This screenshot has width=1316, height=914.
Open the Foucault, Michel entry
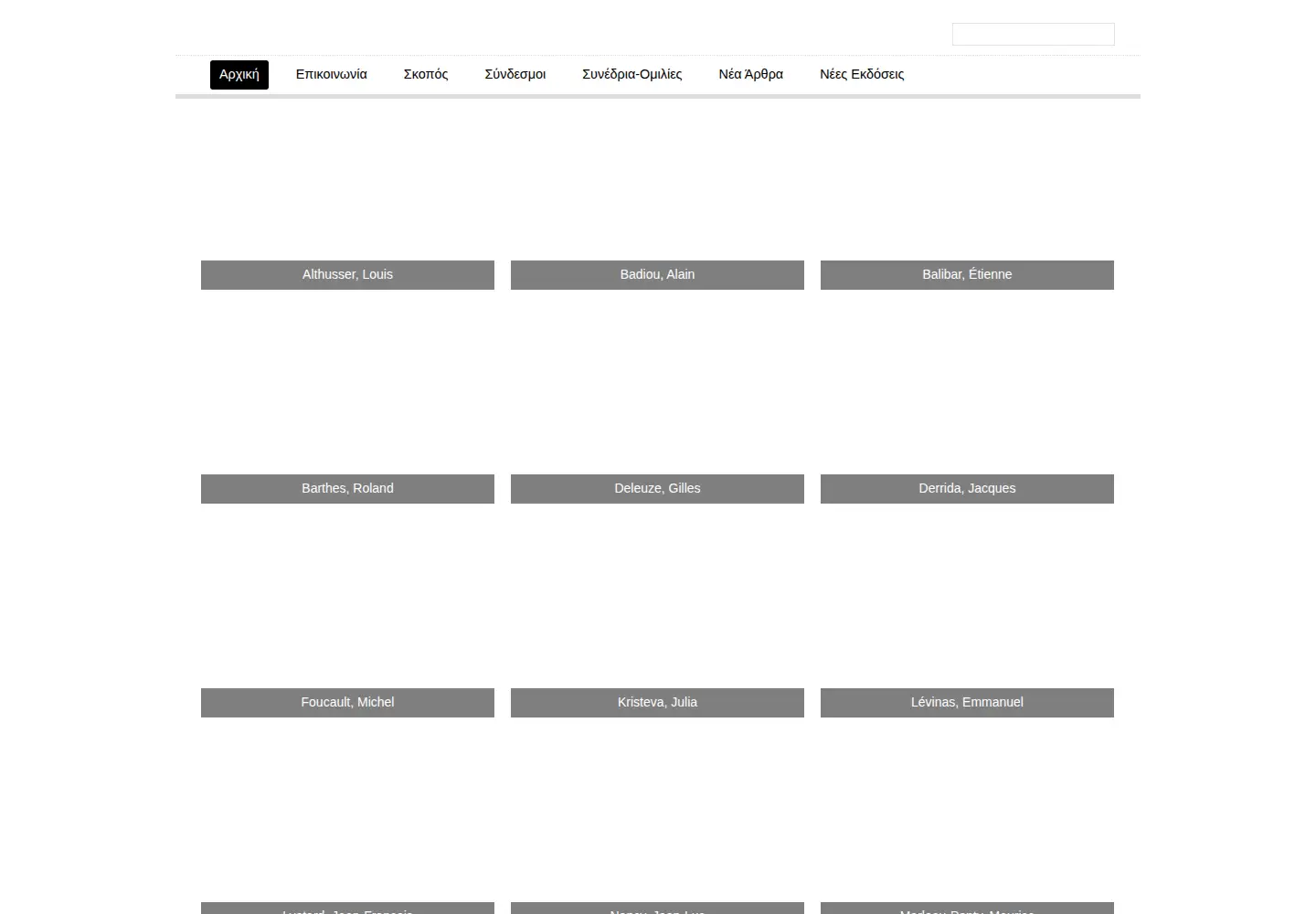347,703
